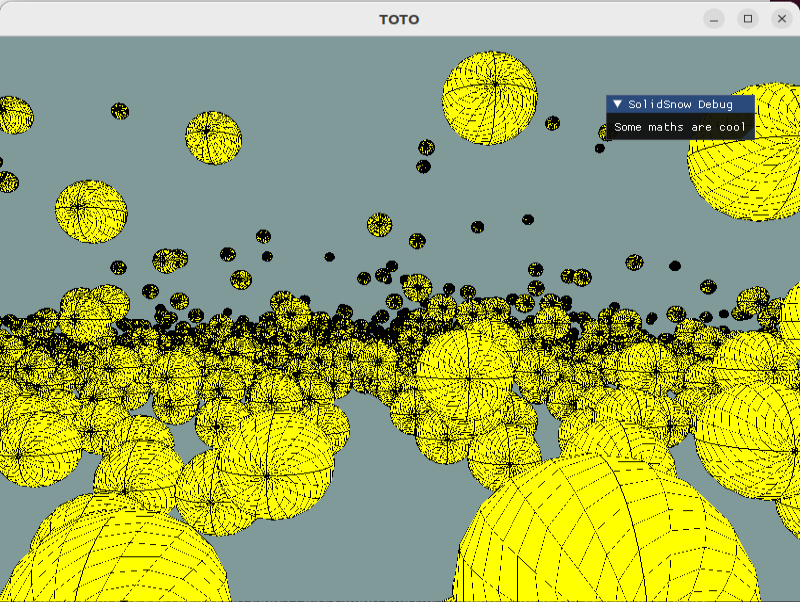Screen dimensions: 800x602
Task: Collapse the SolidSnow Debug panel arrow
Action: tap(617, 104)
